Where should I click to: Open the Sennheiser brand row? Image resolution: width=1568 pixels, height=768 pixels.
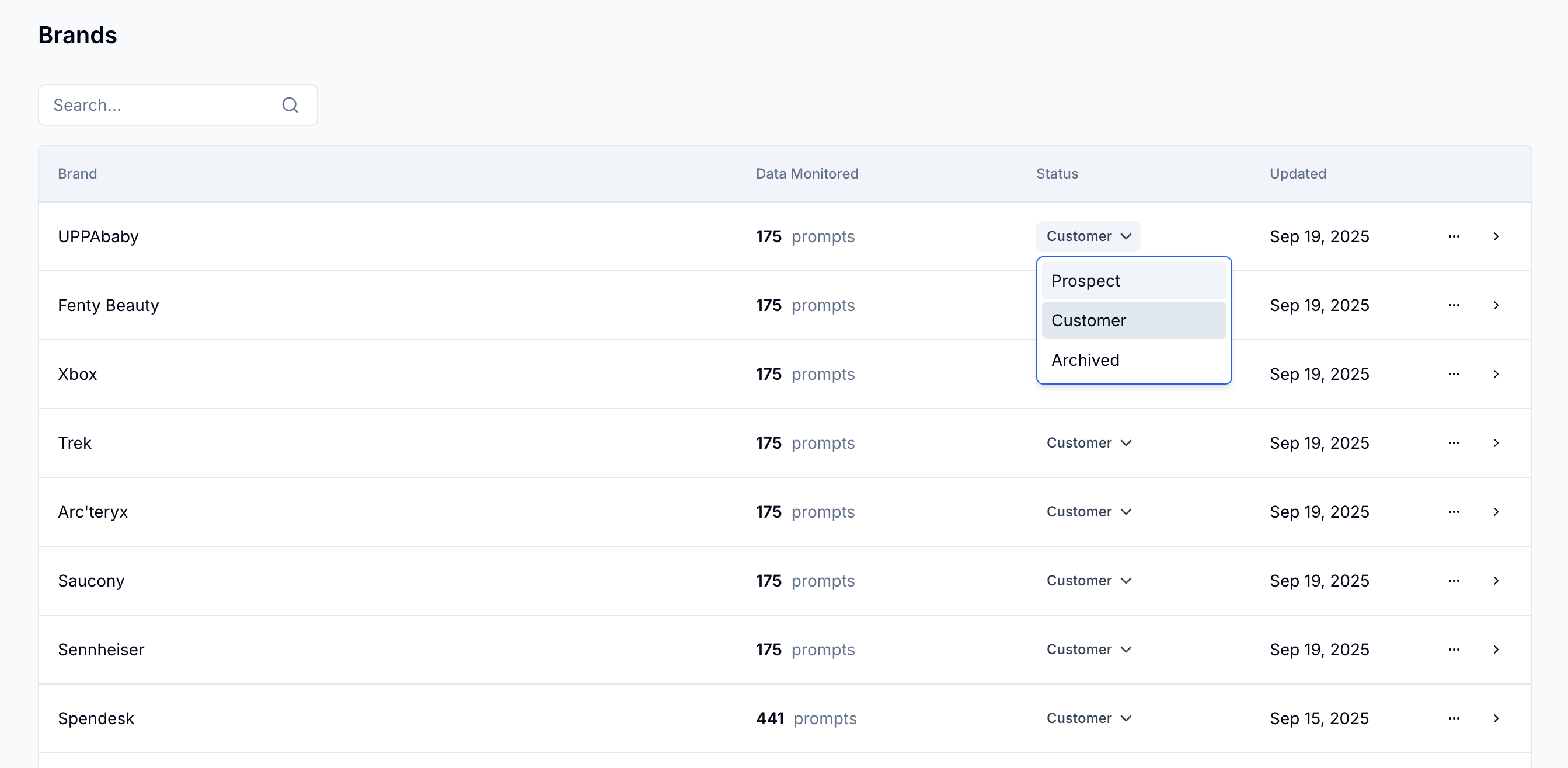101,650
